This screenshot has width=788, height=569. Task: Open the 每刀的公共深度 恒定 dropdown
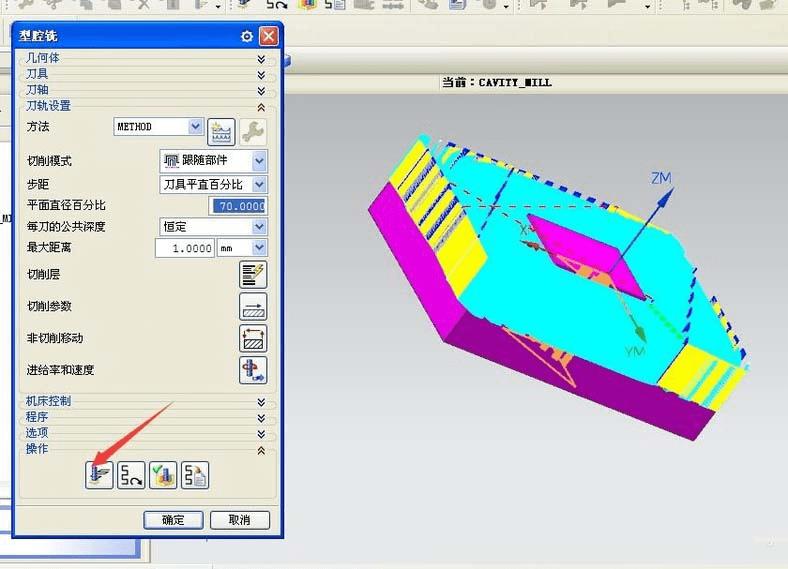pyautogui.click(x=259, y=227)
